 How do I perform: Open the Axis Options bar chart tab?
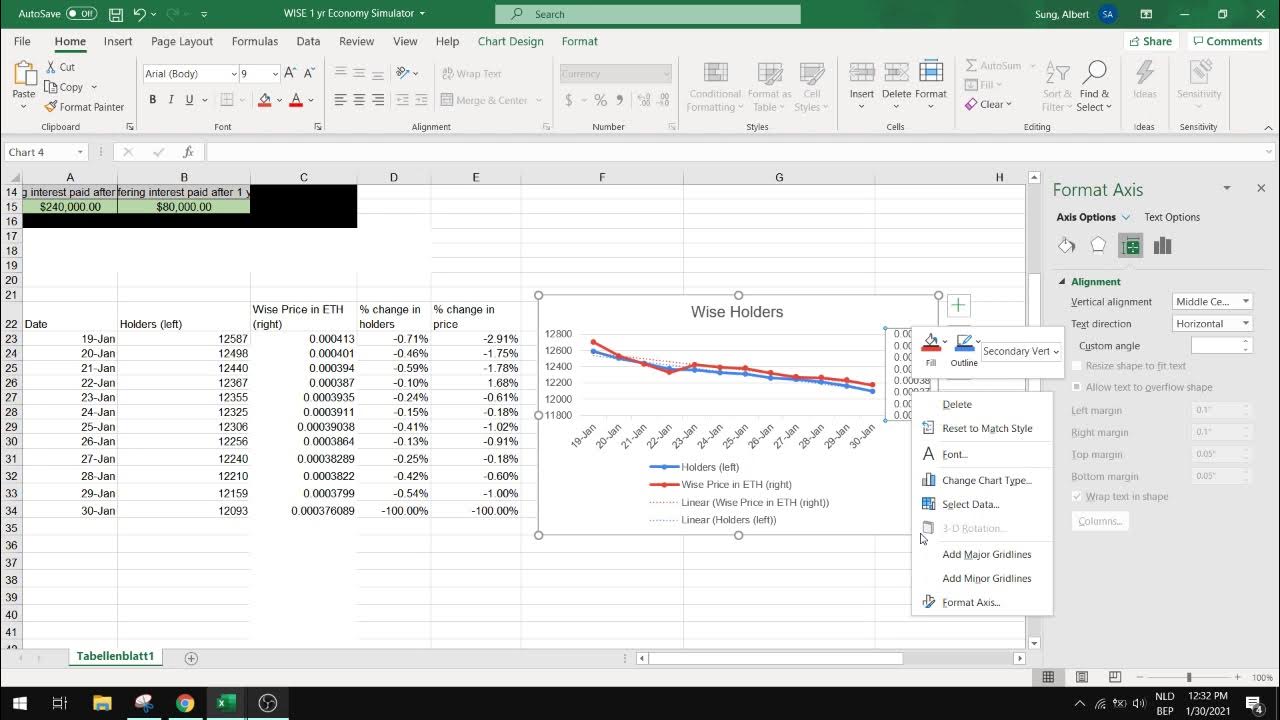click(x=1162, y=246)
